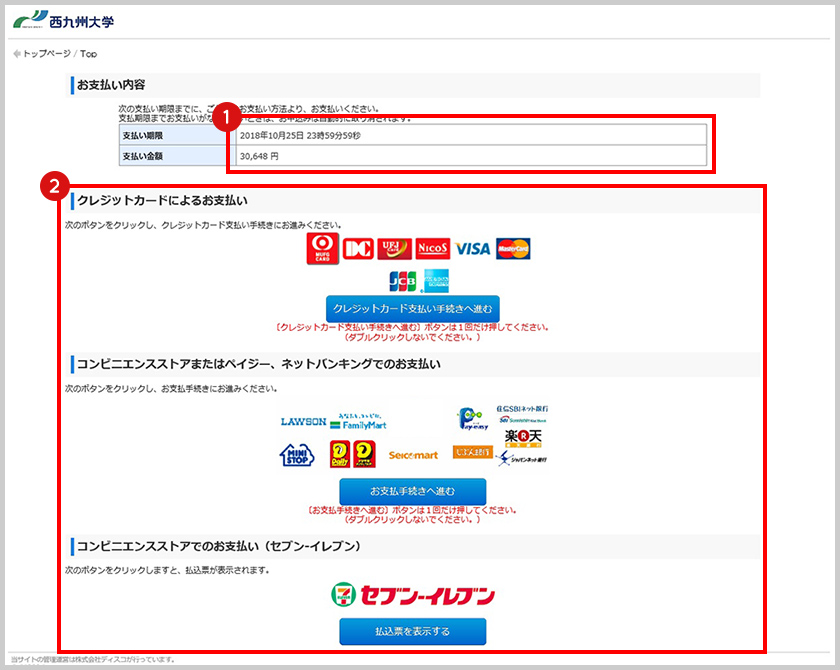Click the footer notice mentioning 株式会社ディスコ

point(93,660)
